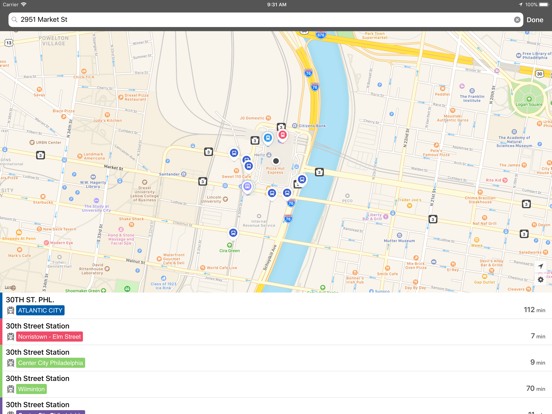Tap the bus stop marker on the river bridge
Image resolution: width=552 pixels, height=414 pixels.
coord(319,172)
